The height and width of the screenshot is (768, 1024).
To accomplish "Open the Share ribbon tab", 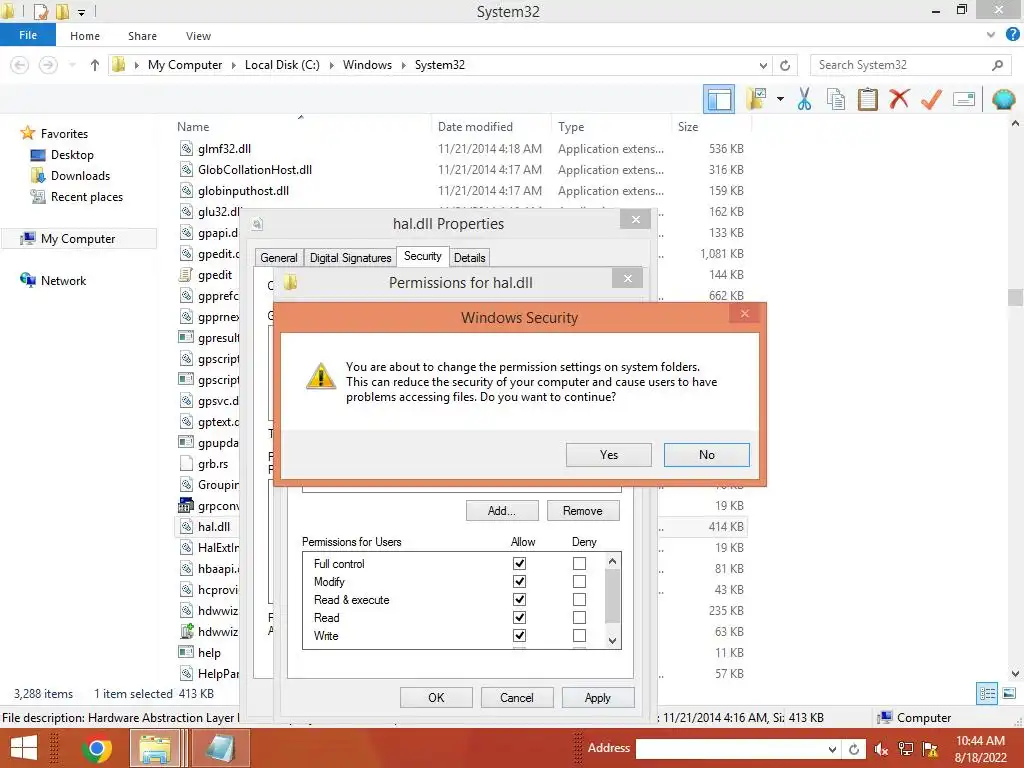I will [142, 36].
